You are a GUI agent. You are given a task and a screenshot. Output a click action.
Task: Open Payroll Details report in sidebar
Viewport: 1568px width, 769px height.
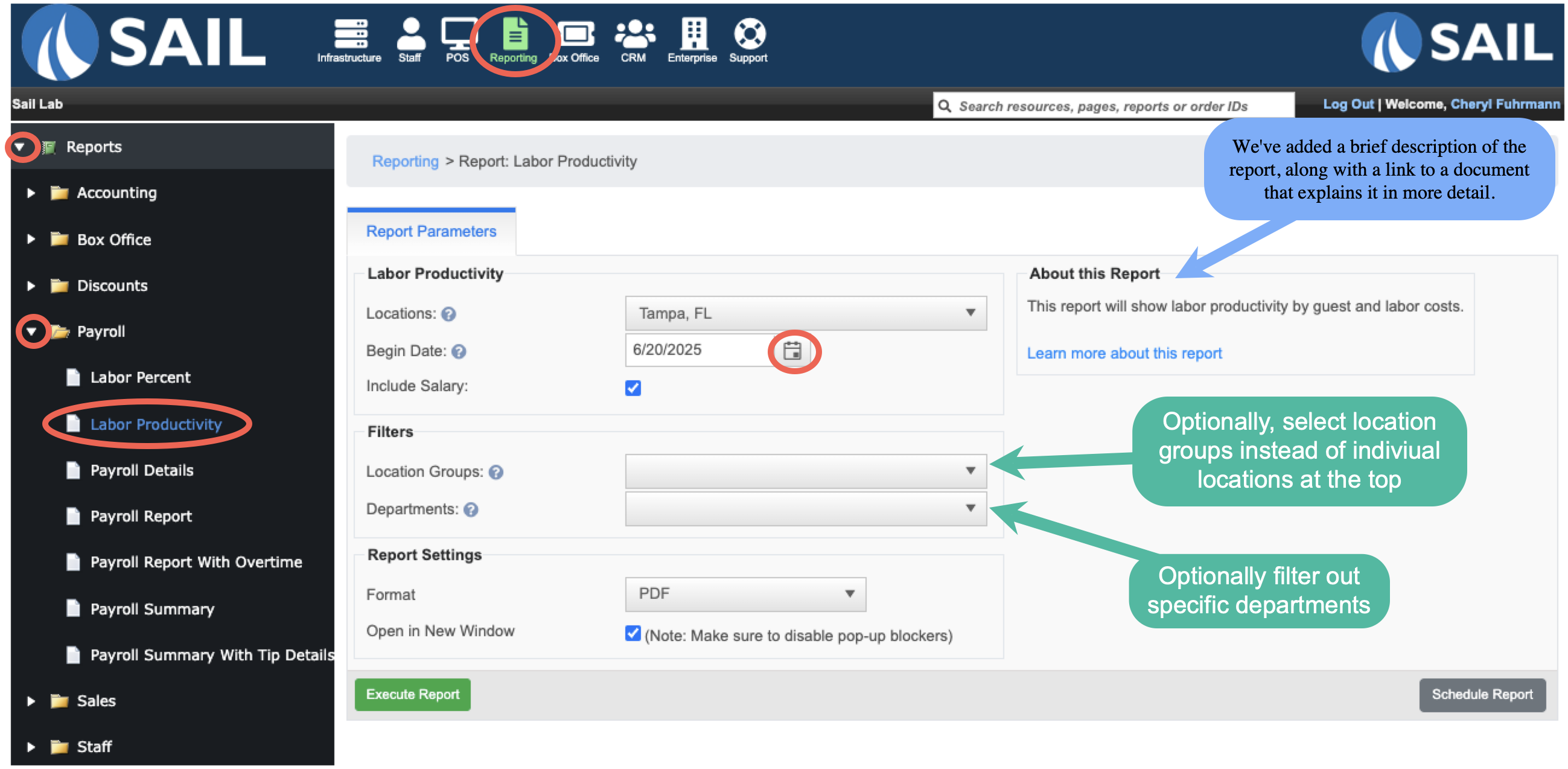(142, 470)
